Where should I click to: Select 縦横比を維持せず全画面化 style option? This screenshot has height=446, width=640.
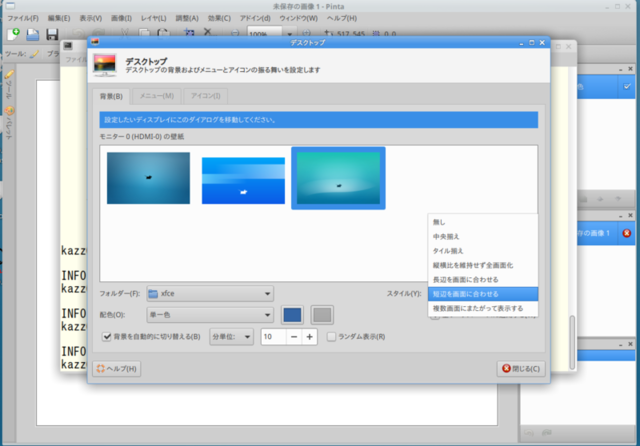point(483,265)
